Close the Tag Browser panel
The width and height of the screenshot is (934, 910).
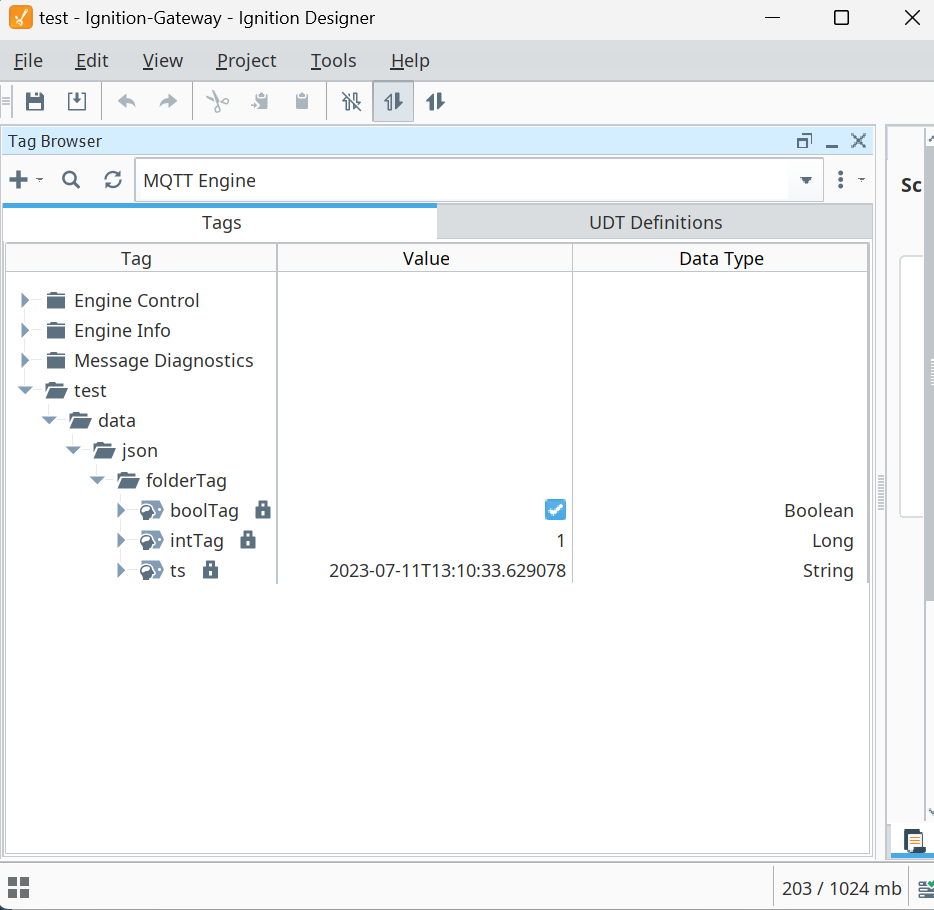[x=858, y=141]
